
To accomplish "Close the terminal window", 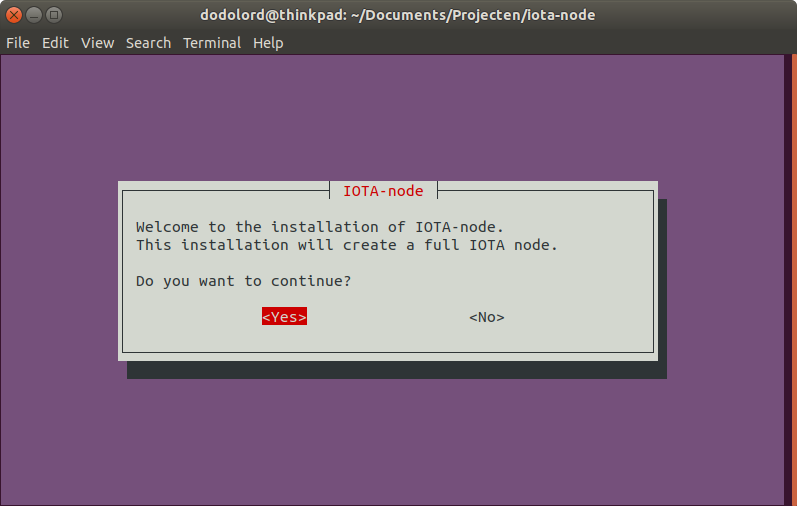I will pos(14,15).
